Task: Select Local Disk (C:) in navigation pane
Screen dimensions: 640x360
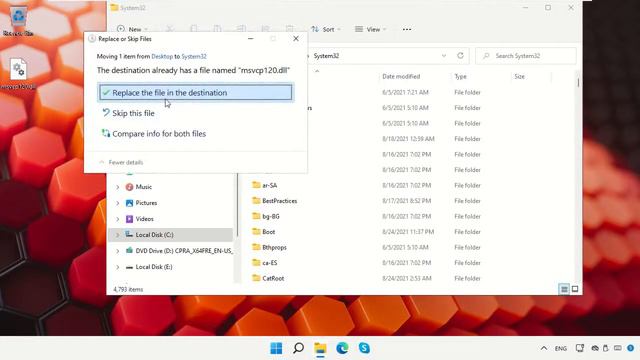Action: click(149, 235)
